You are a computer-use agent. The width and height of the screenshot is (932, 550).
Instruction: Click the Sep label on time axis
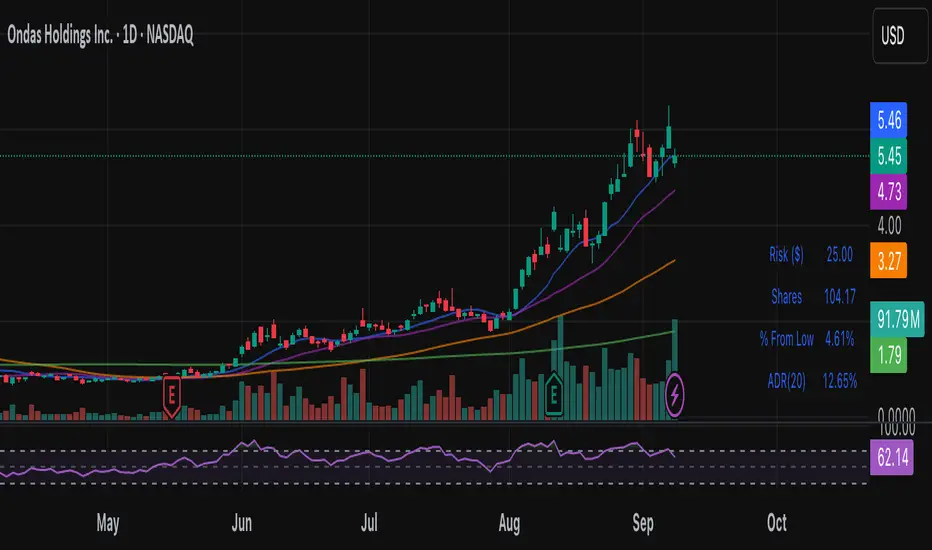643,523
